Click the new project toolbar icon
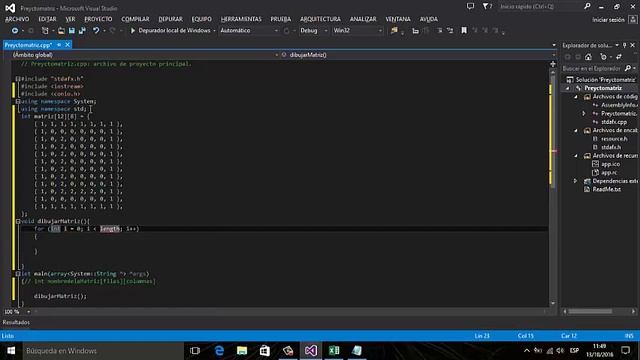Image resolution: width=640 pixels, height=360 pixels. tap(45, 31)
